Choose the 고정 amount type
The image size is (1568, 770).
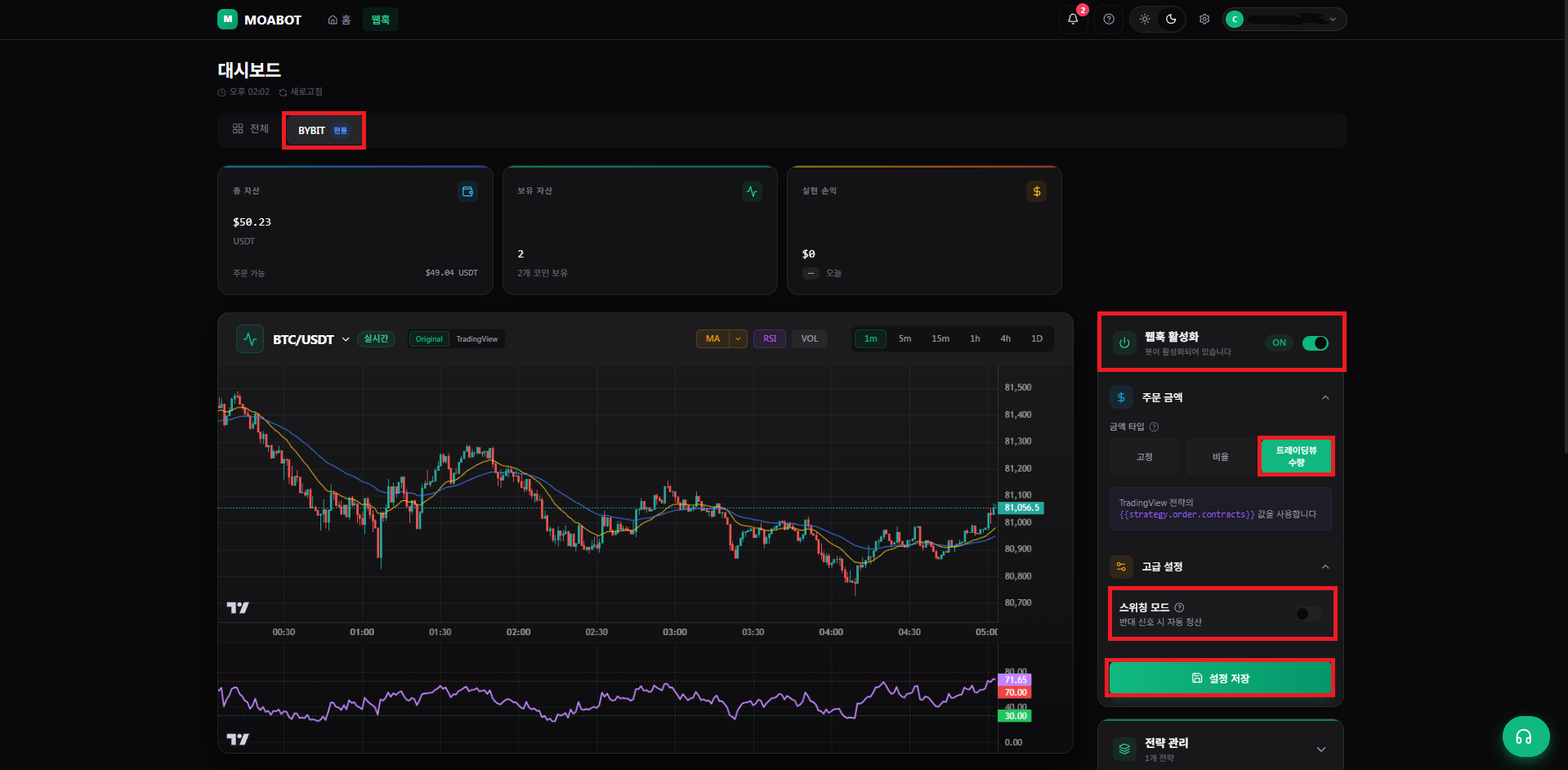1145,457
